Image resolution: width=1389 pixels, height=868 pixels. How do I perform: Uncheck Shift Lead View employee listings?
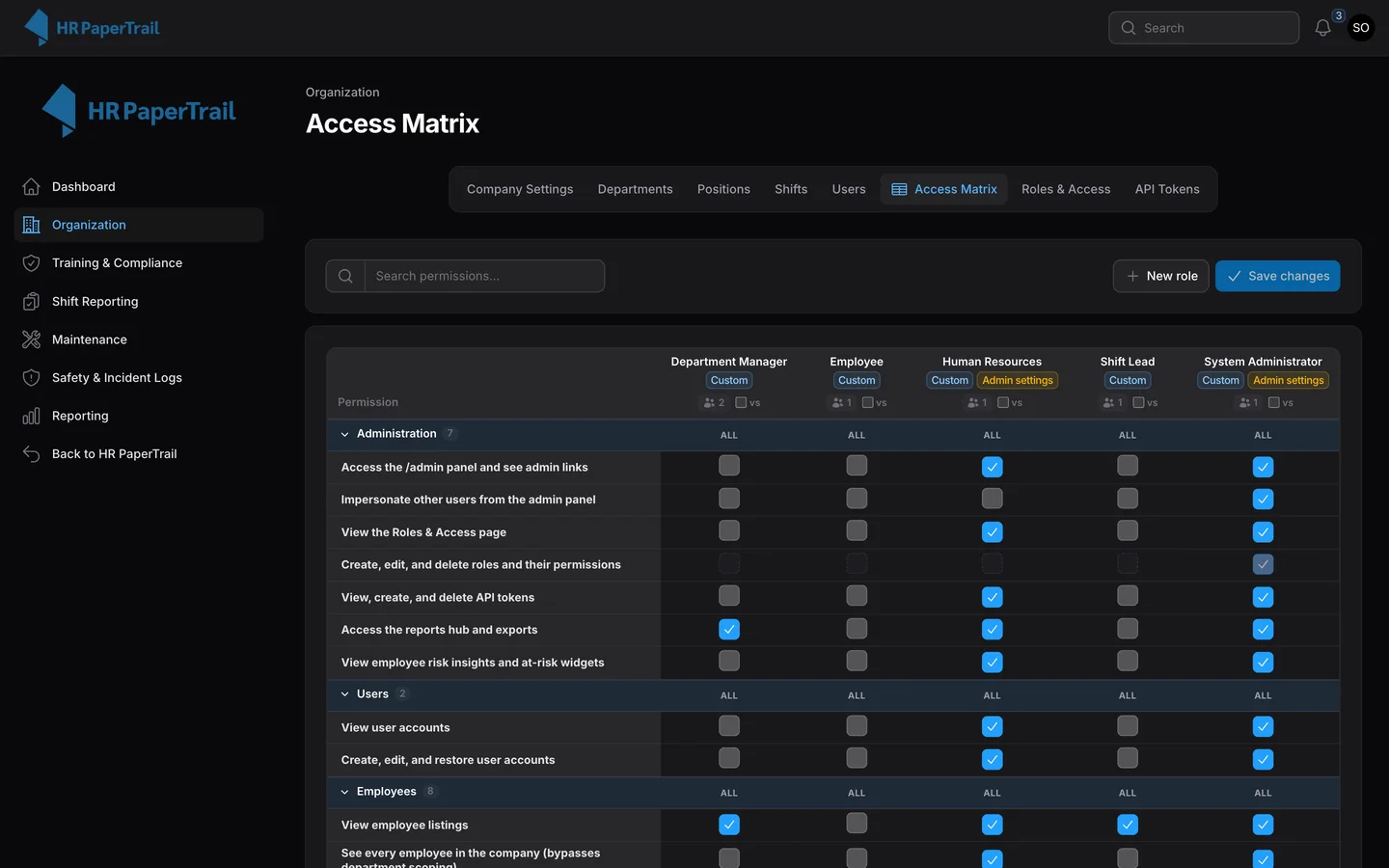pos(1128,825)
